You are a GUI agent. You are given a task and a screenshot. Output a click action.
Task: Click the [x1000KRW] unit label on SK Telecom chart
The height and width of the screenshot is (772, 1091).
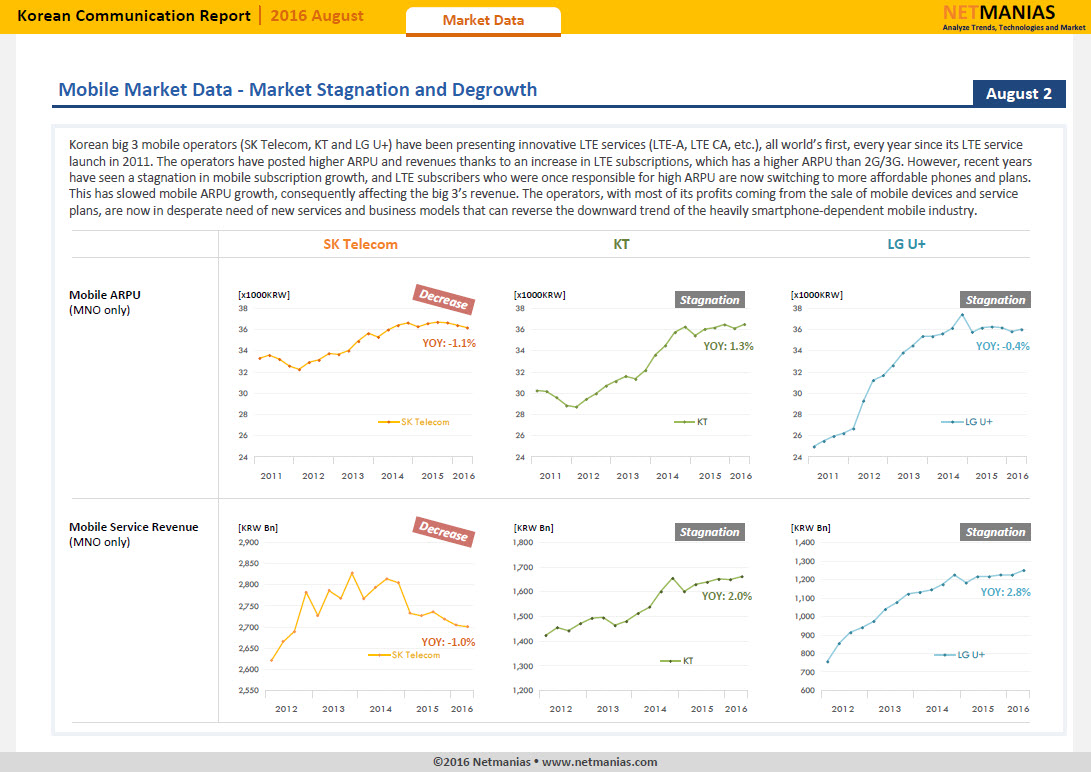coord(264,295)
